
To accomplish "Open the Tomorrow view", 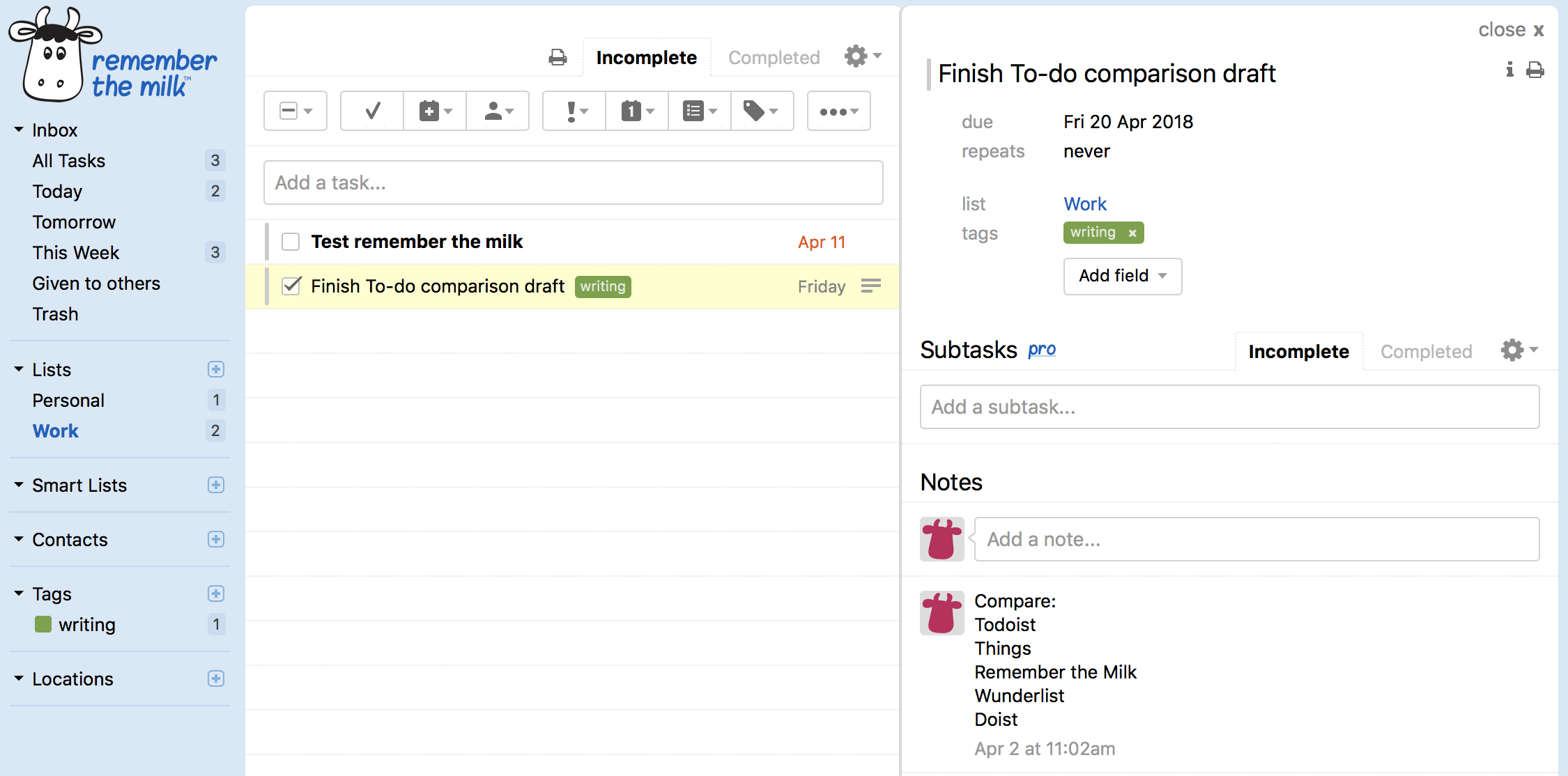I will (x=74, y=222).
